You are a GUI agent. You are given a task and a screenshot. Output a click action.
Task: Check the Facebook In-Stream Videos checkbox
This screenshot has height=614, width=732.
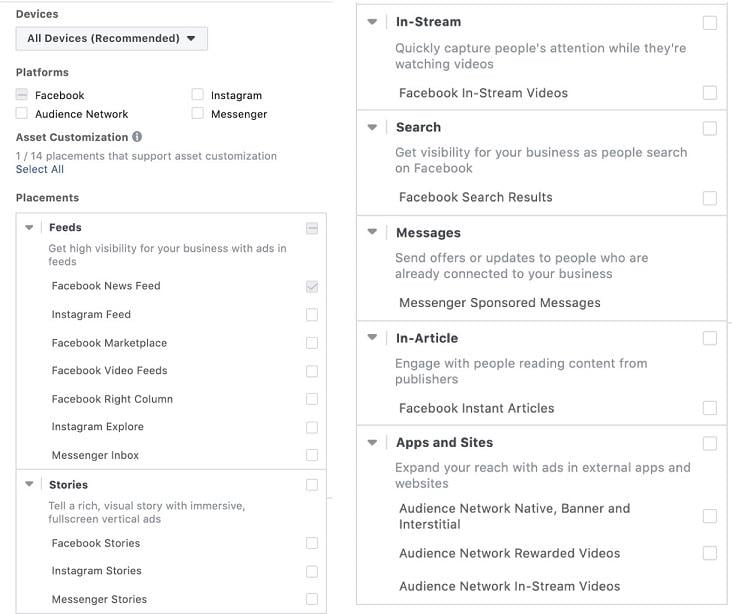coord(710,92)
